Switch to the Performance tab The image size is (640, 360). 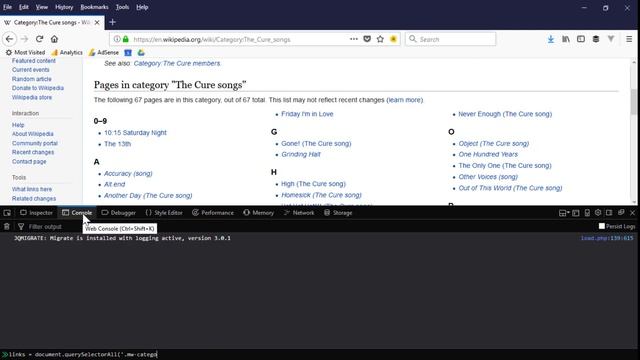coord(213,213)
